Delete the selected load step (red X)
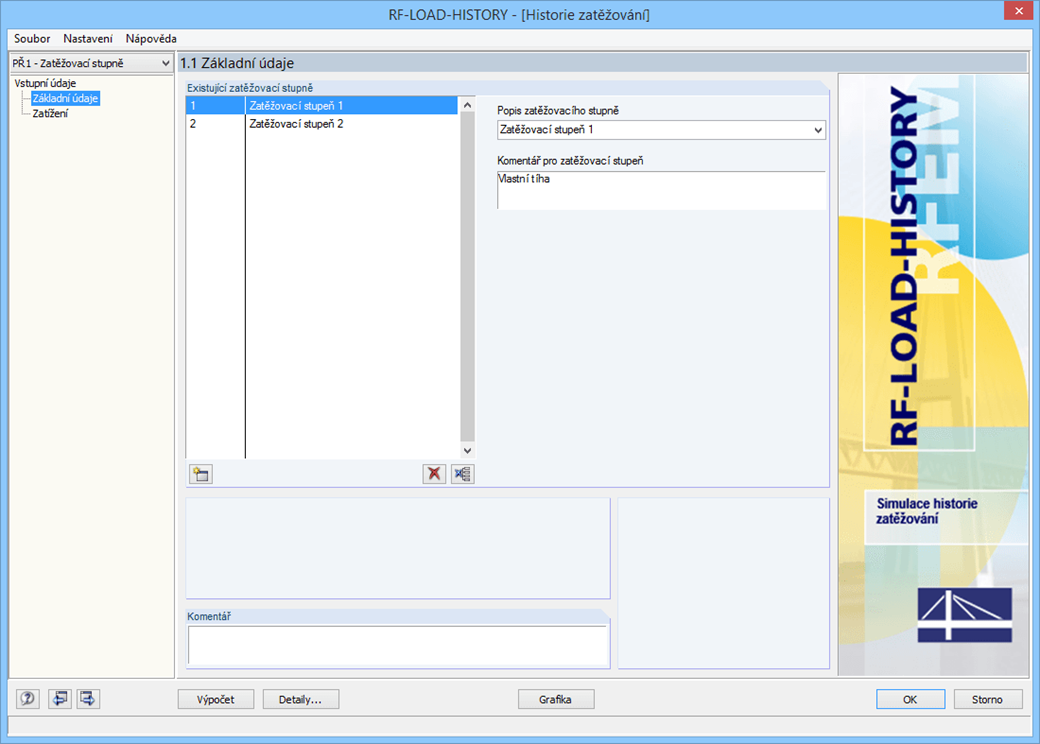Viewport: 1040px width, 744px height. point(434,474)
